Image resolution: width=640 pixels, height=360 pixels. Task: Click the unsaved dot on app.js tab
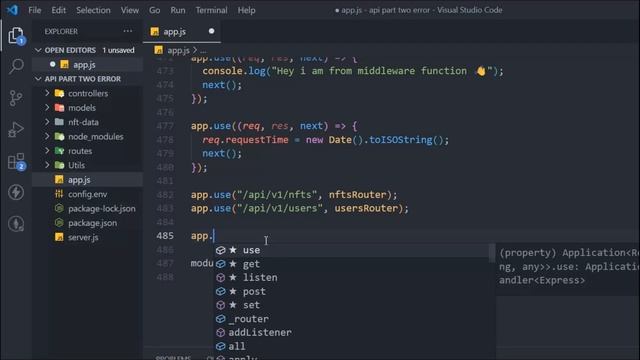point(211,31)
